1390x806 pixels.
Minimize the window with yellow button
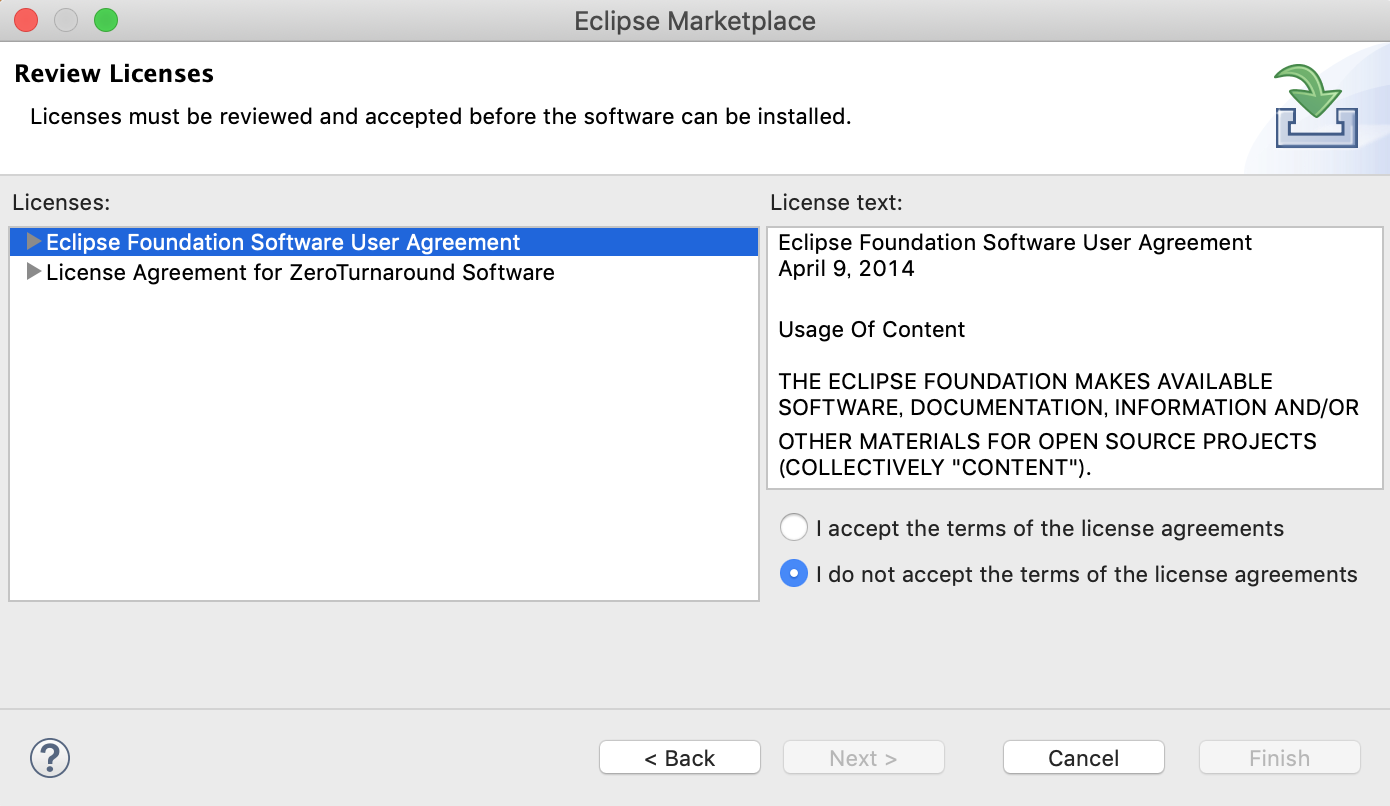point(65,20)
